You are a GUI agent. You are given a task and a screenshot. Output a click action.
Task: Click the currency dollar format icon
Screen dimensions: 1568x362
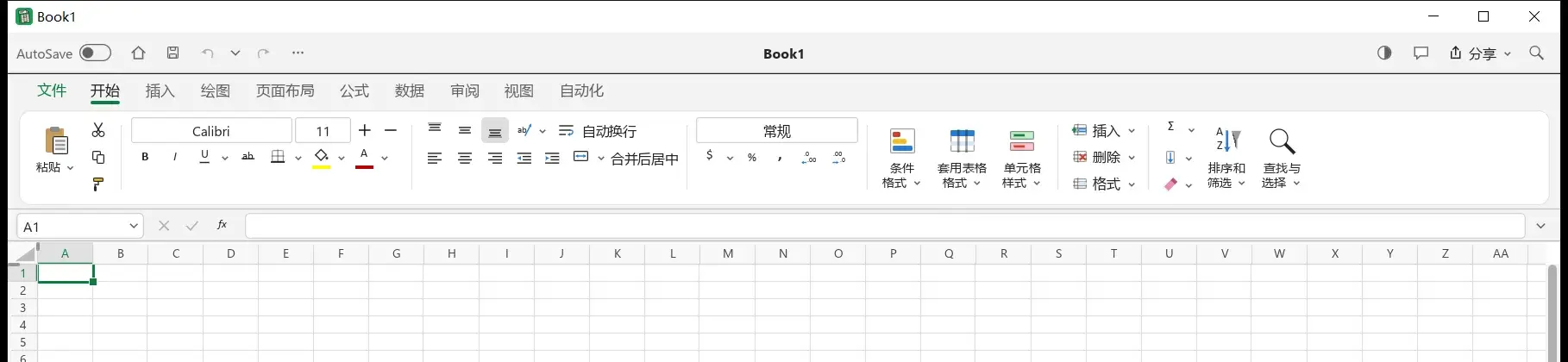710,156
